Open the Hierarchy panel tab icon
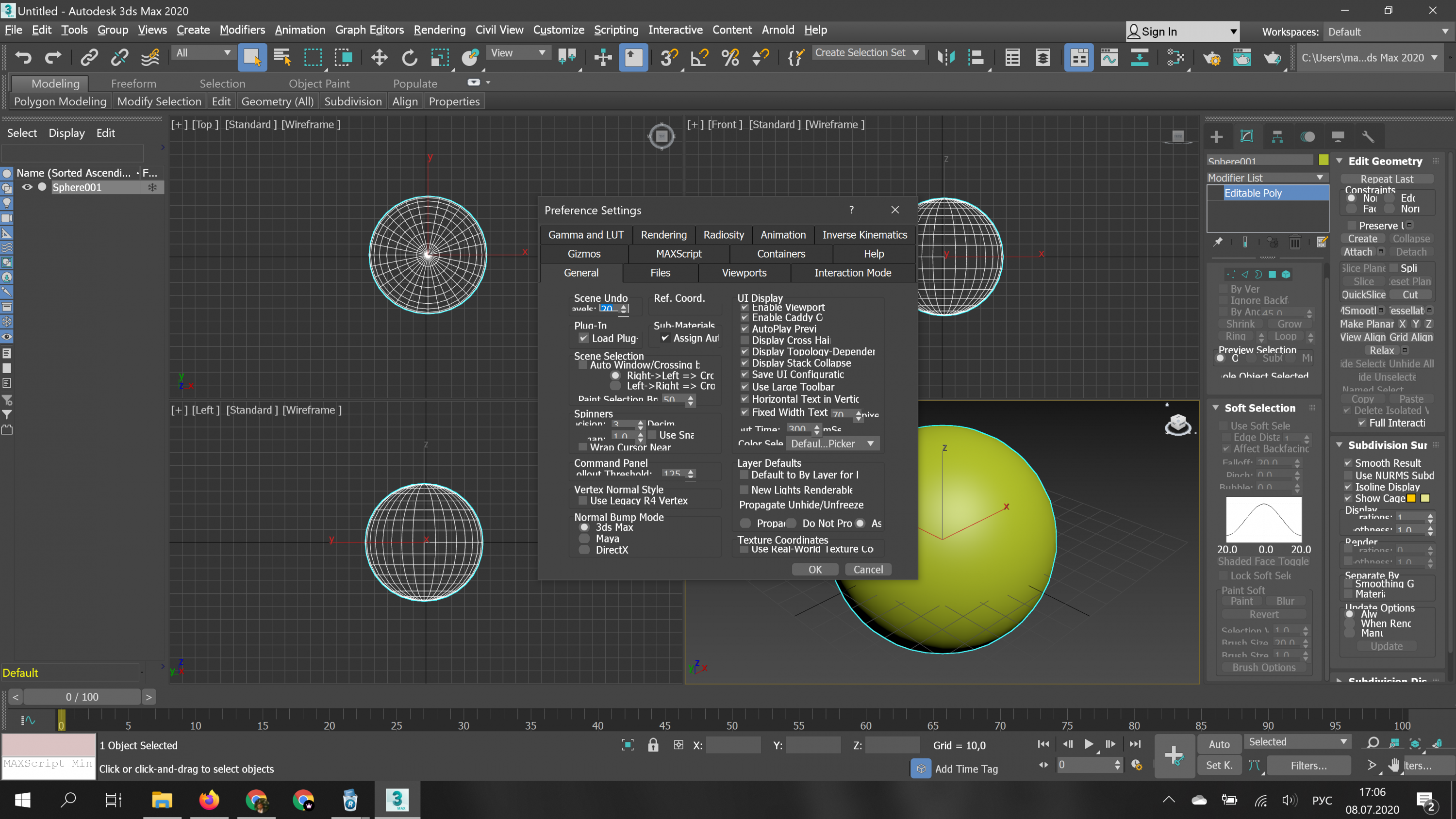1456x819 pixels. pyautogui.click(x=1277, y=137)
